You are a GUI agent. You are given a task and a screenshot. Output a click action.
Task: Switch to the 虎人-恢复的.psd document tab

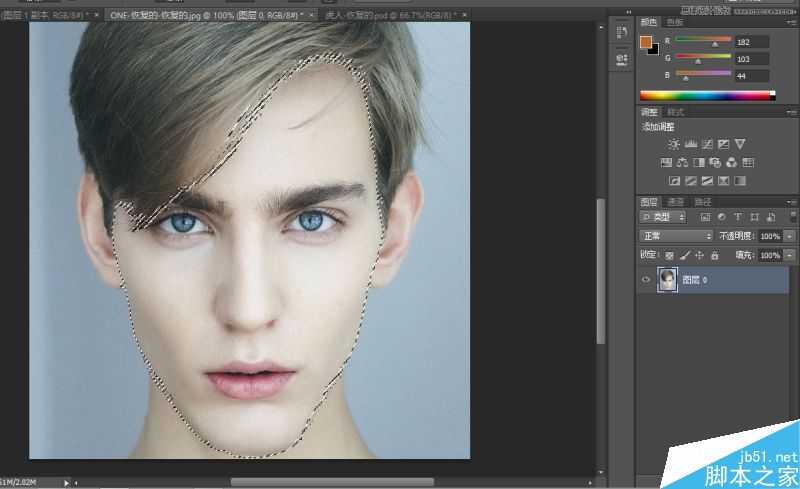391,16
